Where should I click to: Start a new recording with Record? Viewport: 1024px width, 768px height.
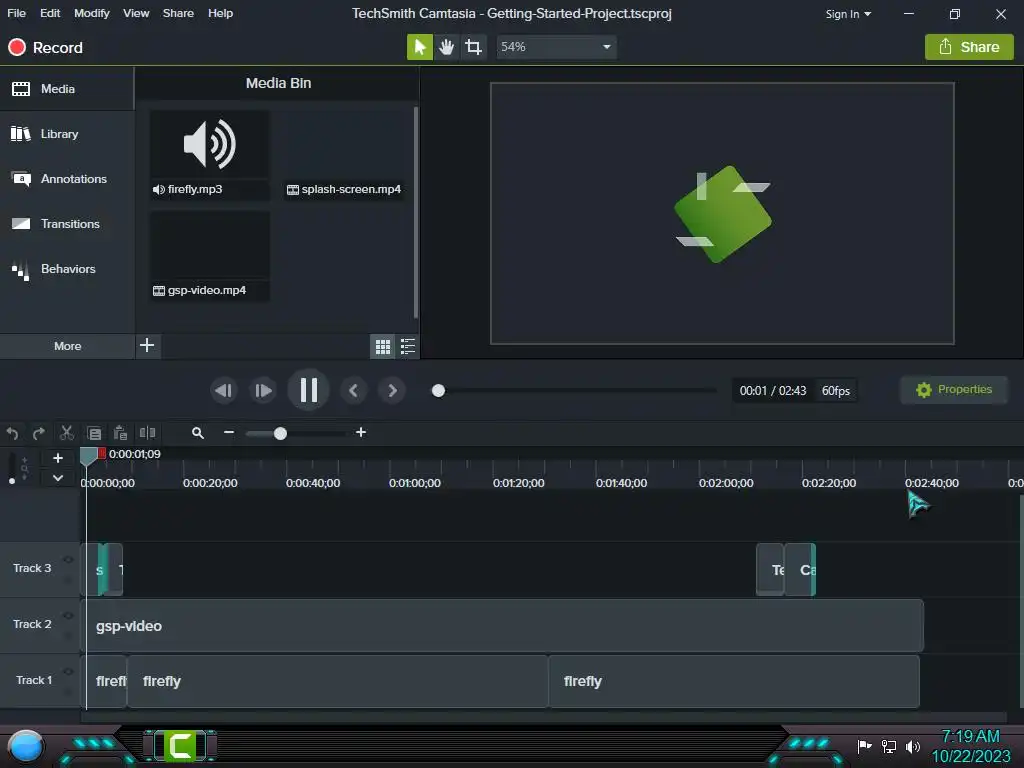45,48
